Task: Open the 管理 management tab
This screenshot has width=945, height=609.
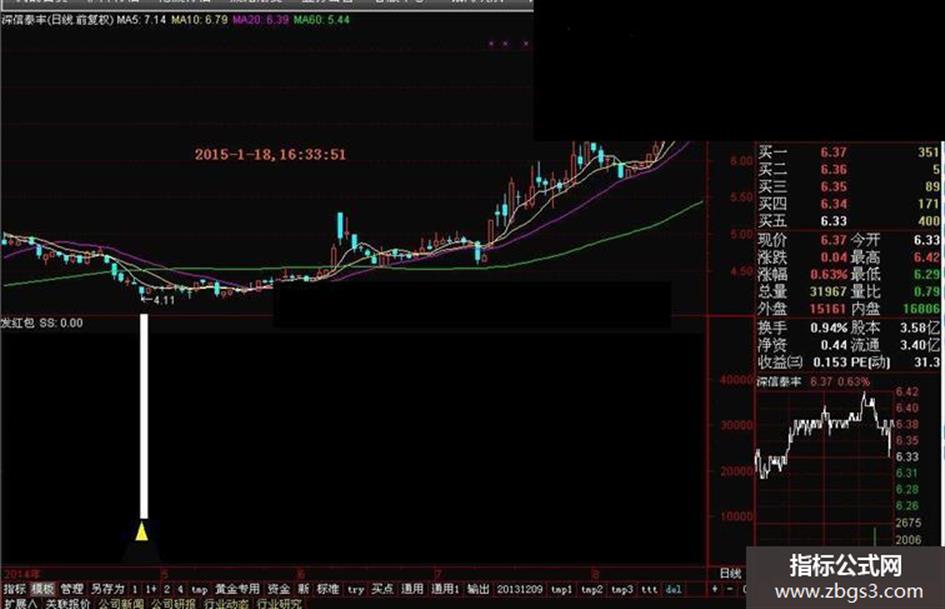Action: 72,589
